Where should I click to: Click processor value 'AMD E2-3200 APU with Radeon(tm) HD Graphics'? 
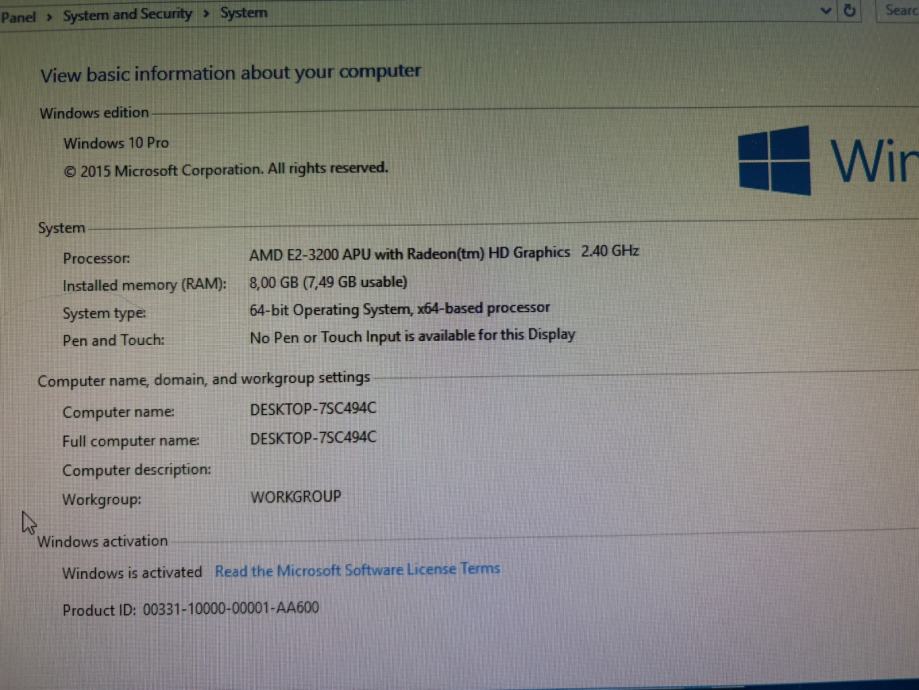click(x=409, y=254)
